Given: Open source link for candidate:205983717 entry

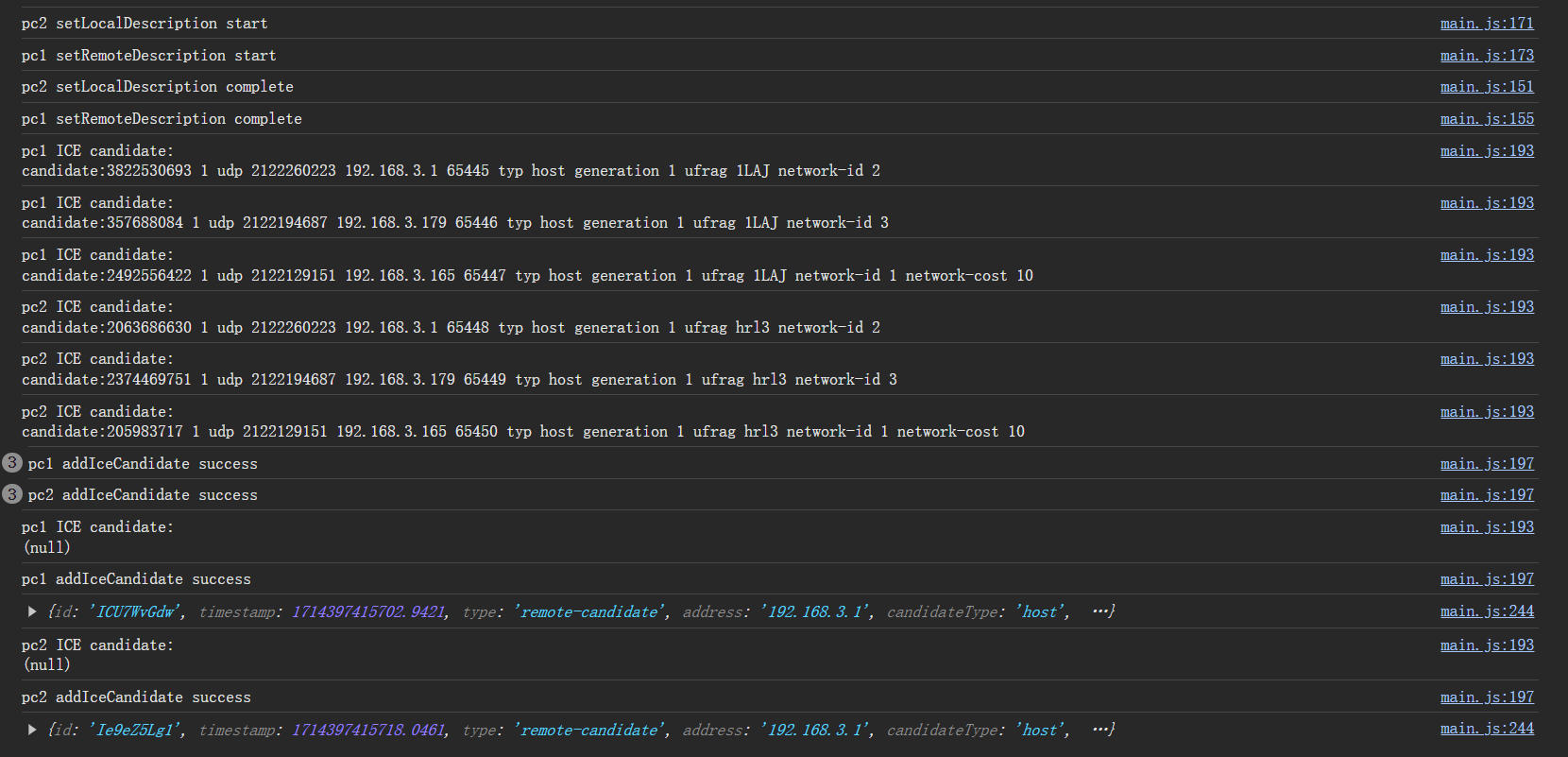Looking at the screenshot, I should tap(1487, 411).
